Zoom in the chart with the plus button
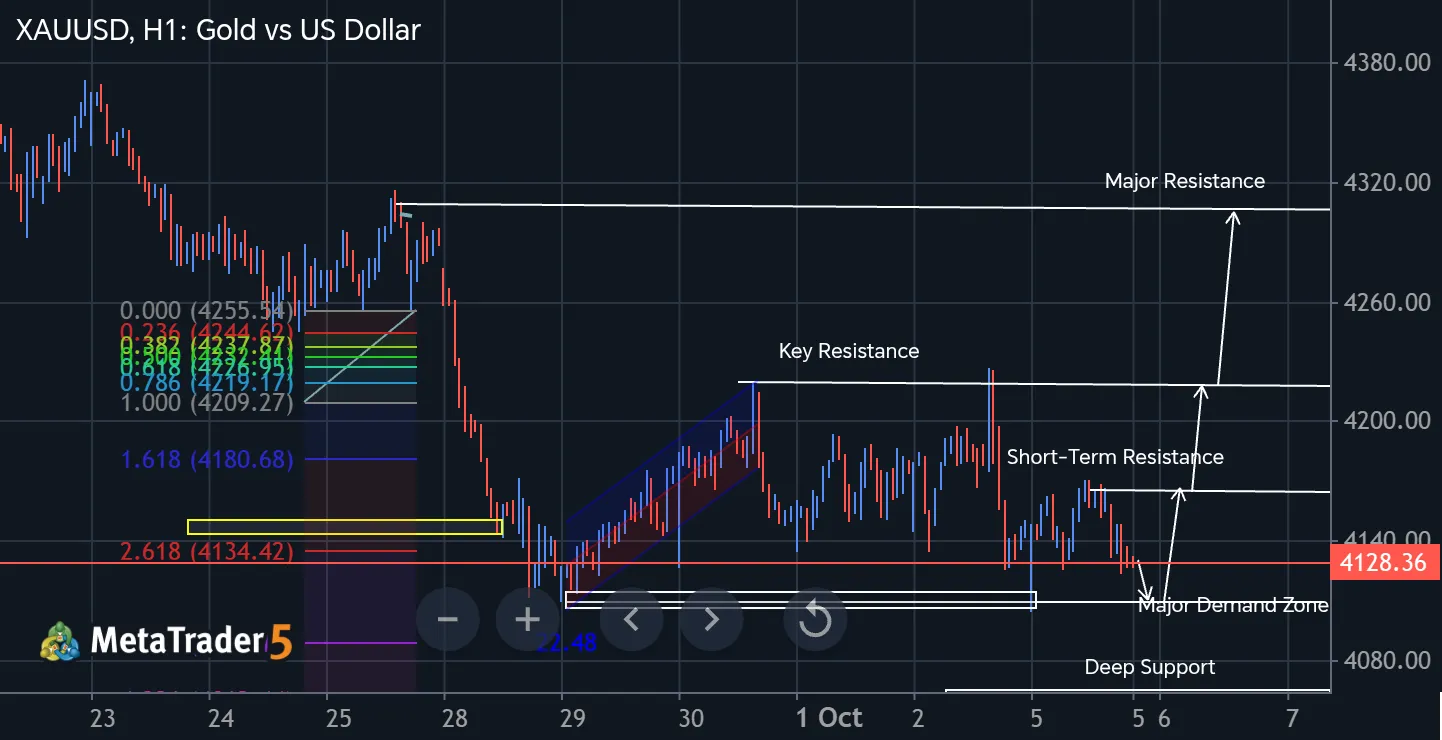 click(x=528, y=620)
